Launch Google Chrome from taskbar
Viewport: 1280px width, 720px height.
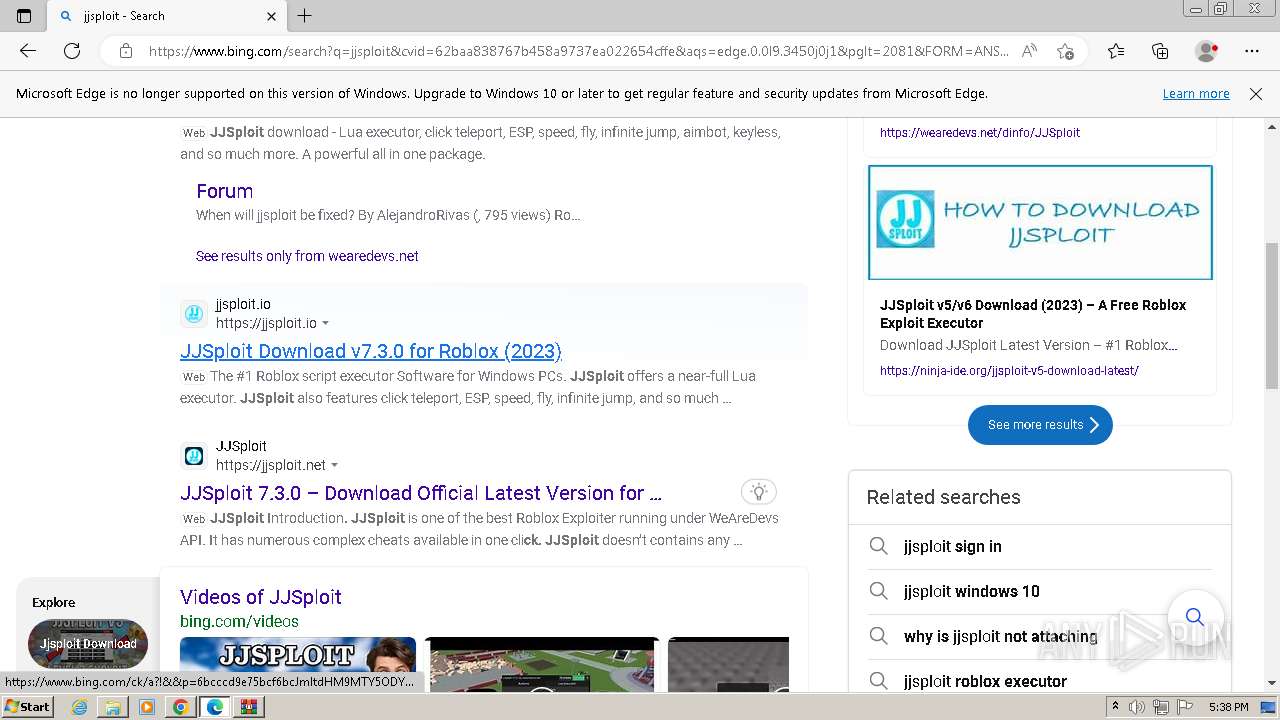coord(180,707)
